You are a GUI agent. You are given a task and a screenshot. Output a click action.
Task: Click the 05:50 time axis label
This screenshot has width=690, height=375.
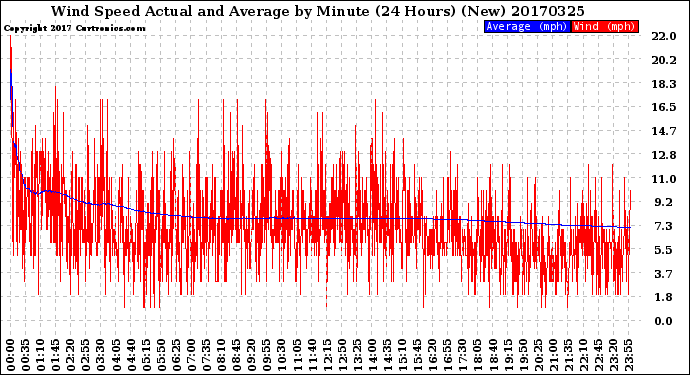(x=161, y=355)
